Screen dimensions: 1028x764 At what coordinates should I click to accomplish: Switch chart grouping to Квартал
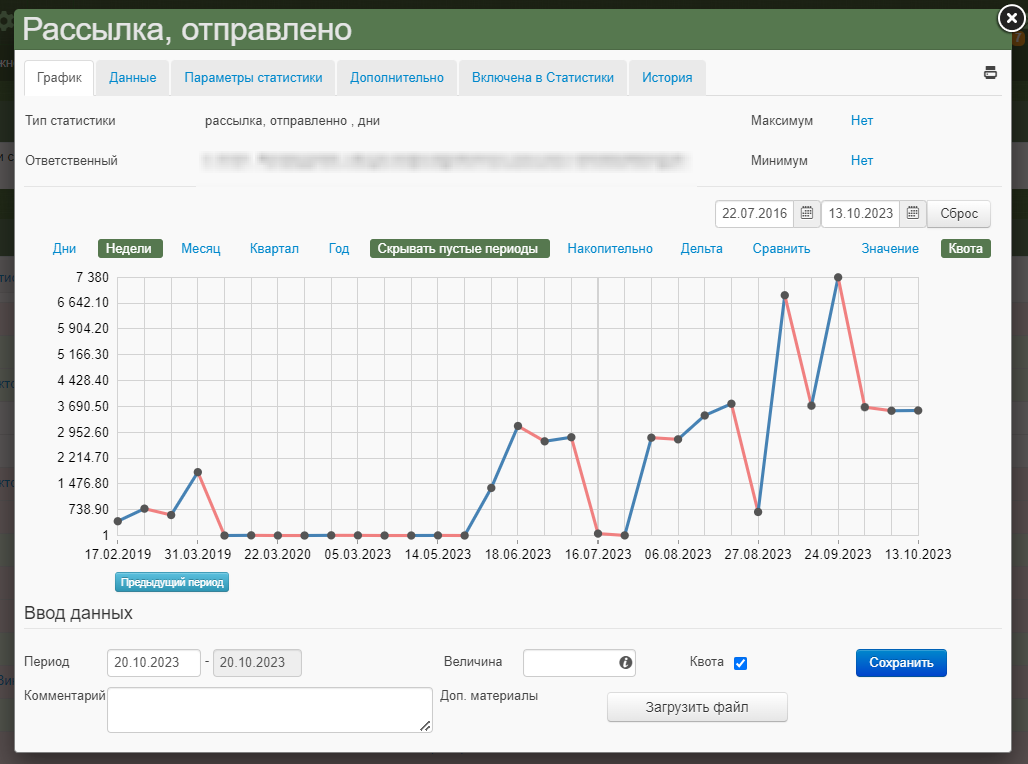(x=274, y=249)
